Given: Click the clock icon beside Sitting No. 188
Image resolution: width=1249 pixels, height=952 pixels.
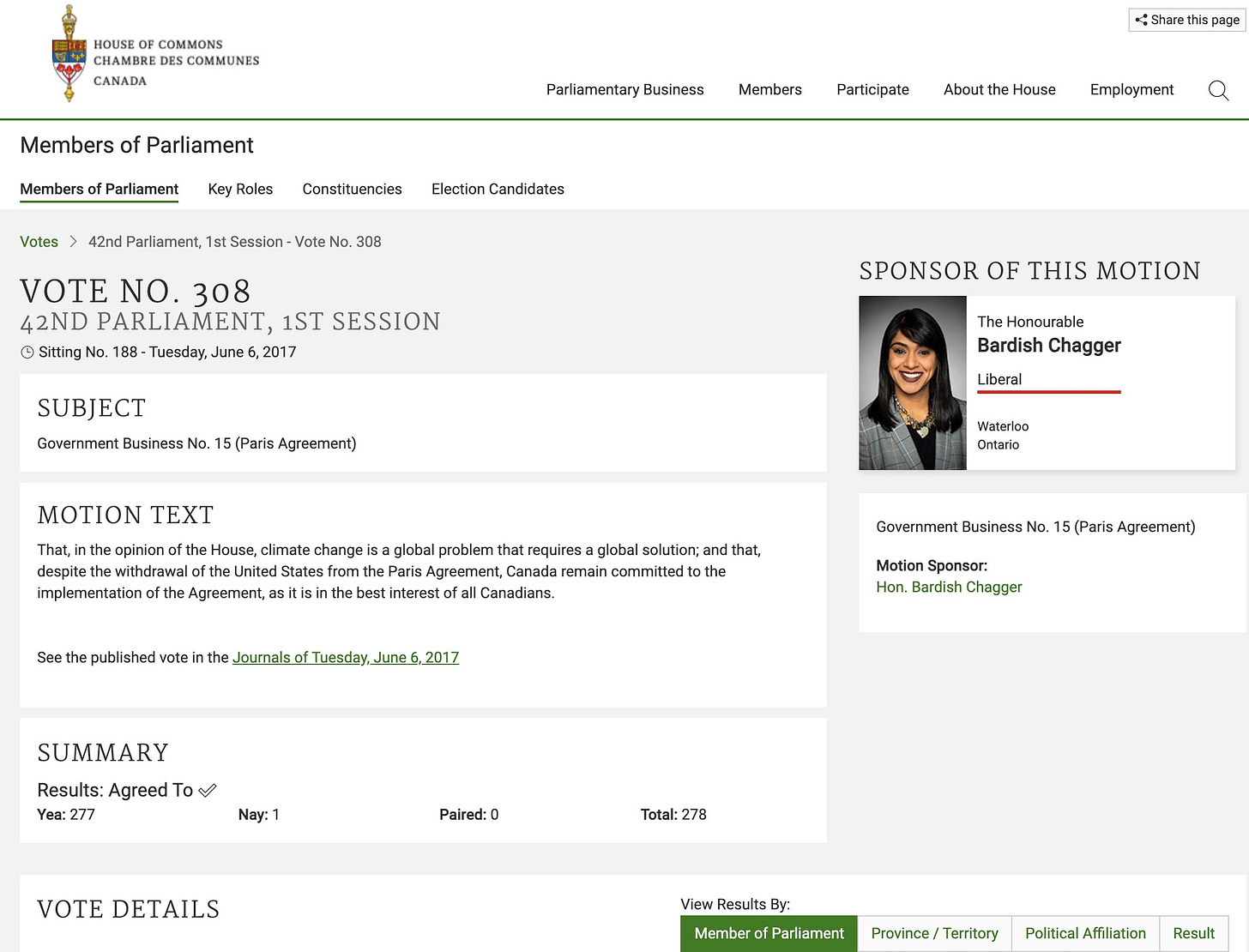Looking at the screenshot, I should pyautogui.click(x=27, y=352).
